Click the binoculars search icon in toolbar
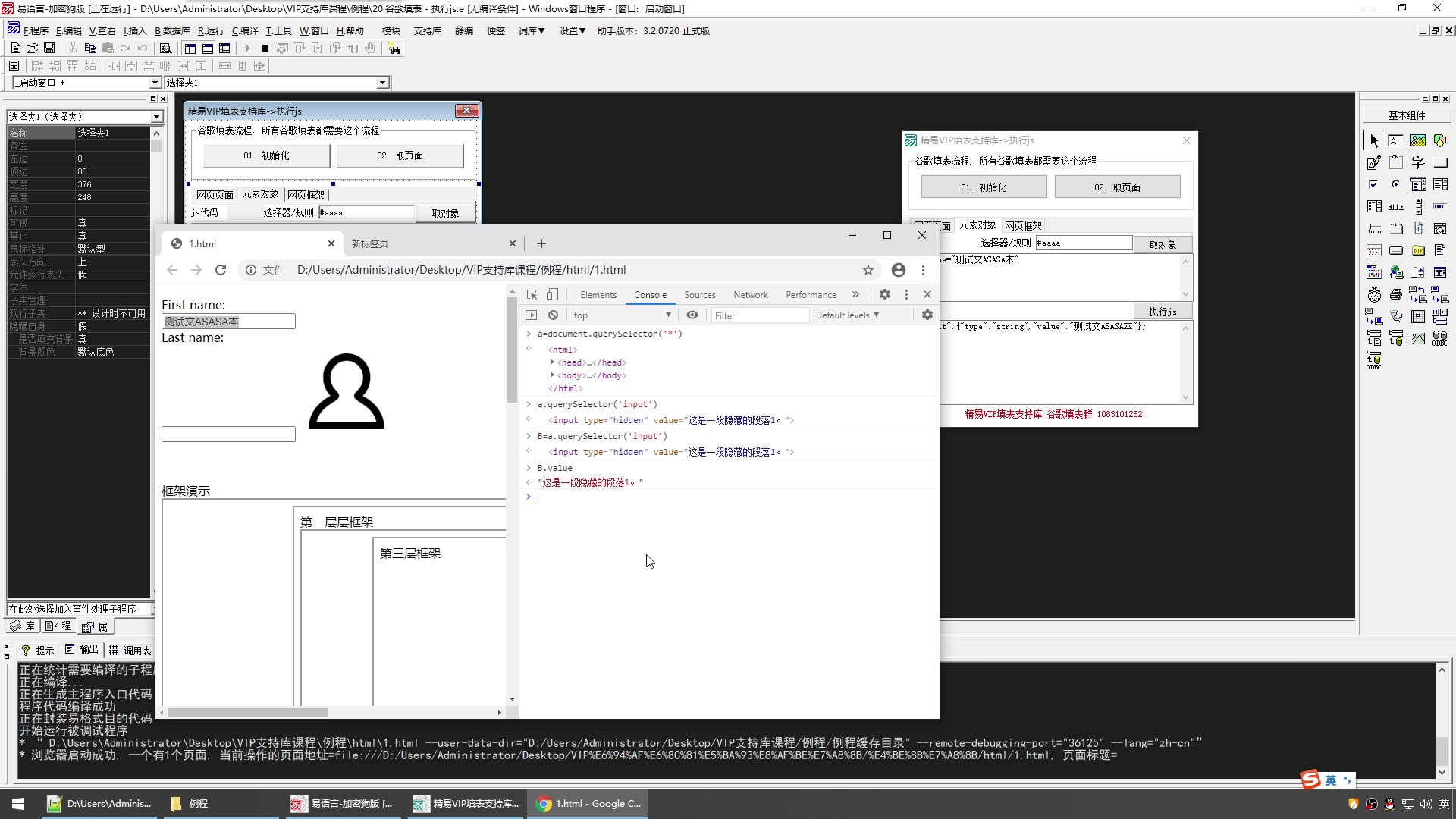Screen dimensions: 1456x819 [x=394, y=49]
